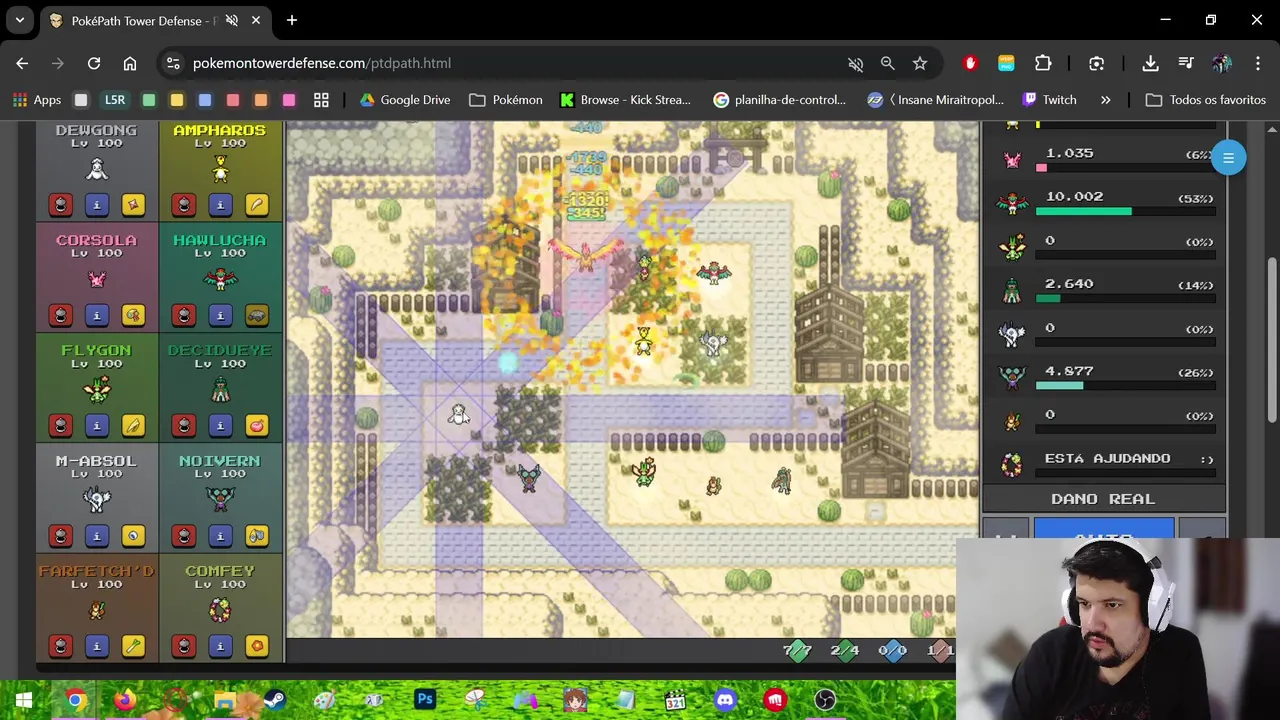The image size is (1280, 720).
Task: Open Photoshop from the taskbar
Action: tap(425, 700)
